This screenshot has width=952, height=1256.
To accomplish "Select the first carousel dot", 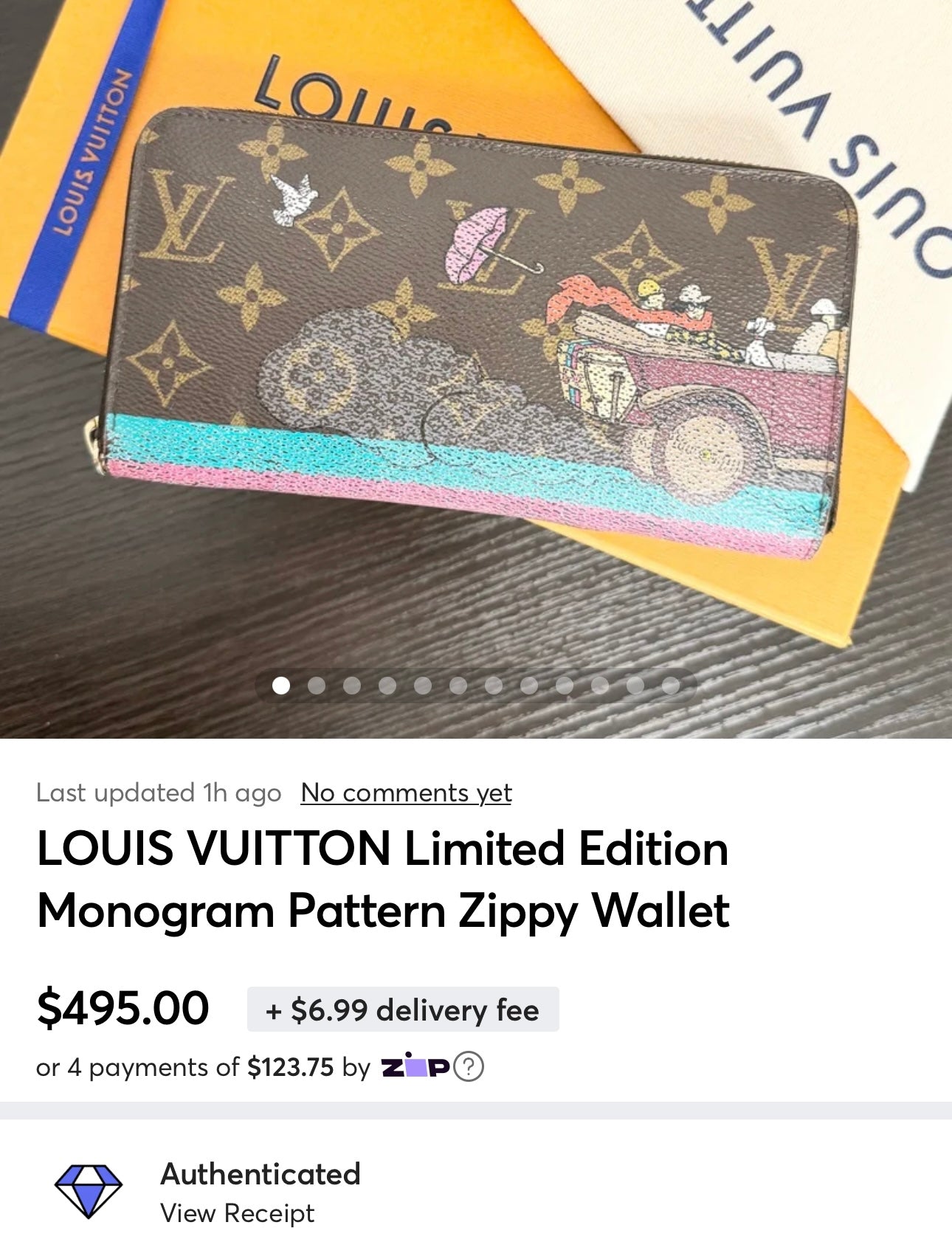I will [x=281, y=686].
